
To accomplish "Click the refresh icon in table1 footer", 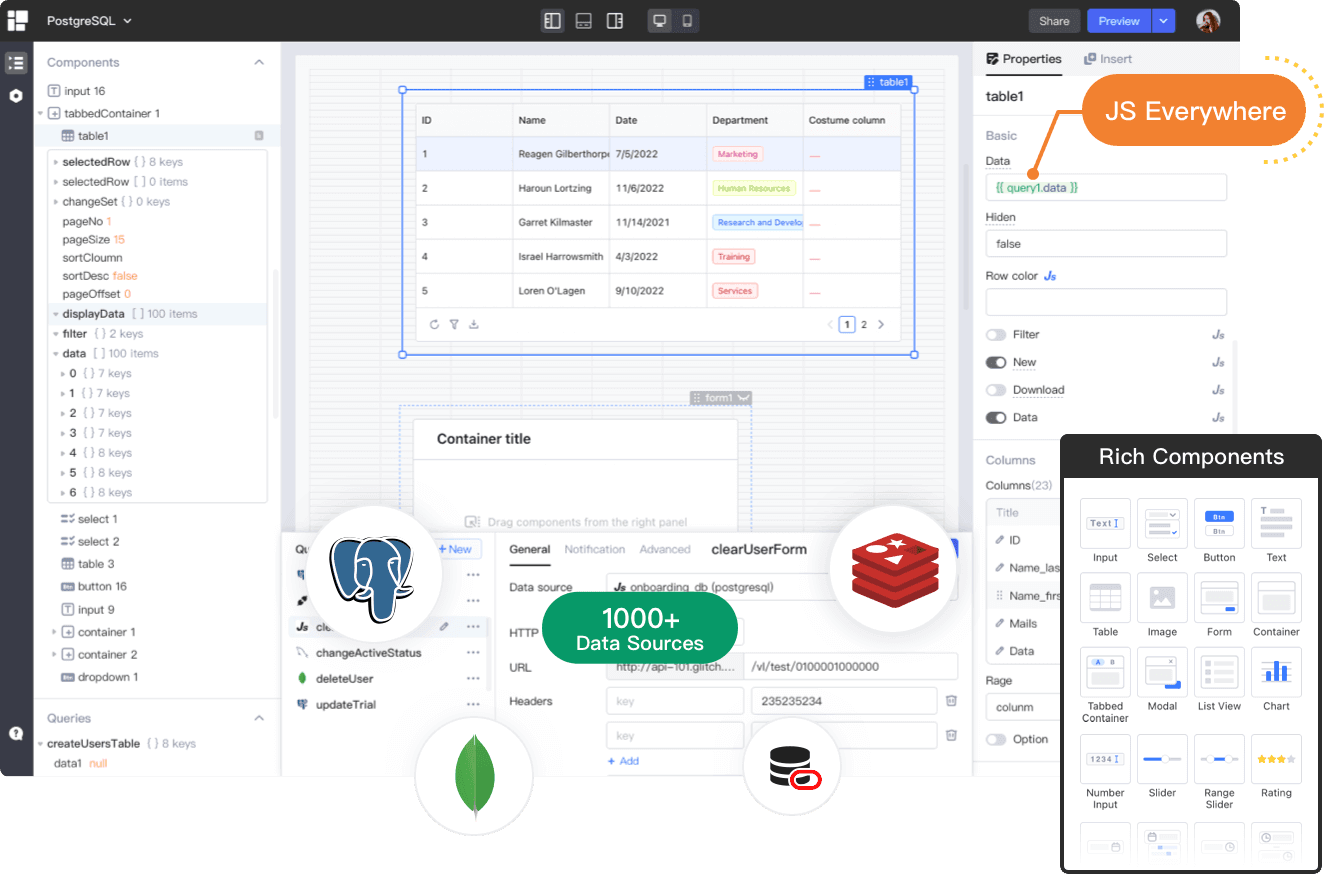I will pyautogui.click(x=433, y=324).
